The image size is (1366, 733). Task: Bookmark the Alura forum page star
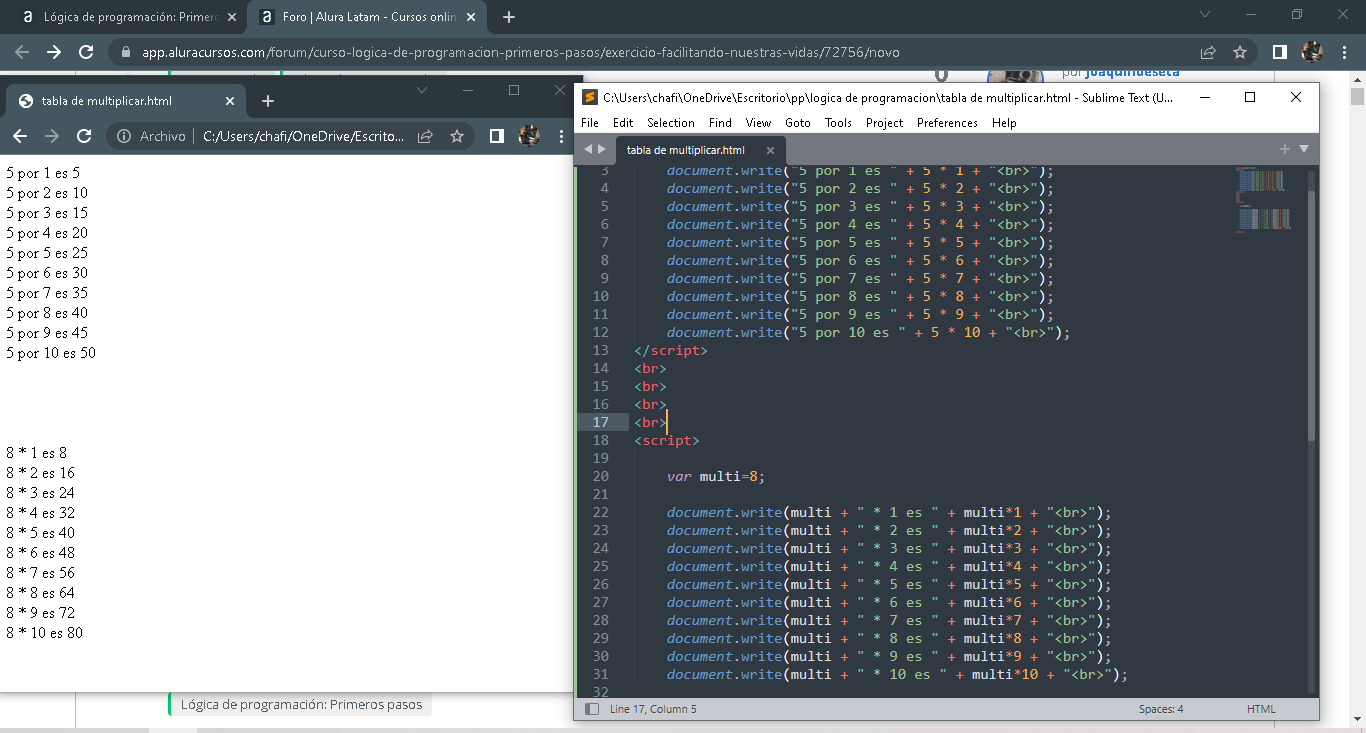[x=1240, y=52]
